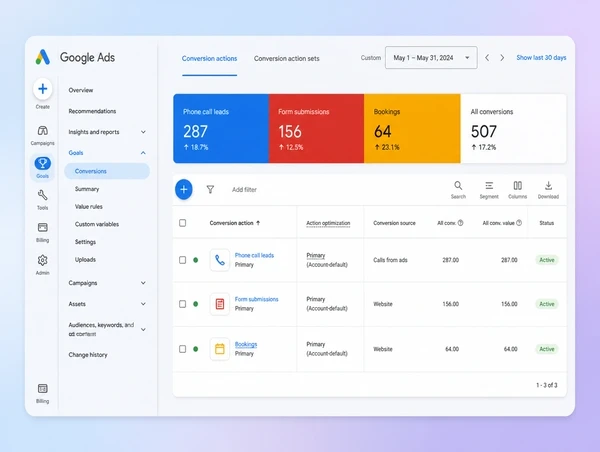The image size is (600, 452).
Task: Expand Audiences, keywords, and ad content
Action: click(143, 330)
